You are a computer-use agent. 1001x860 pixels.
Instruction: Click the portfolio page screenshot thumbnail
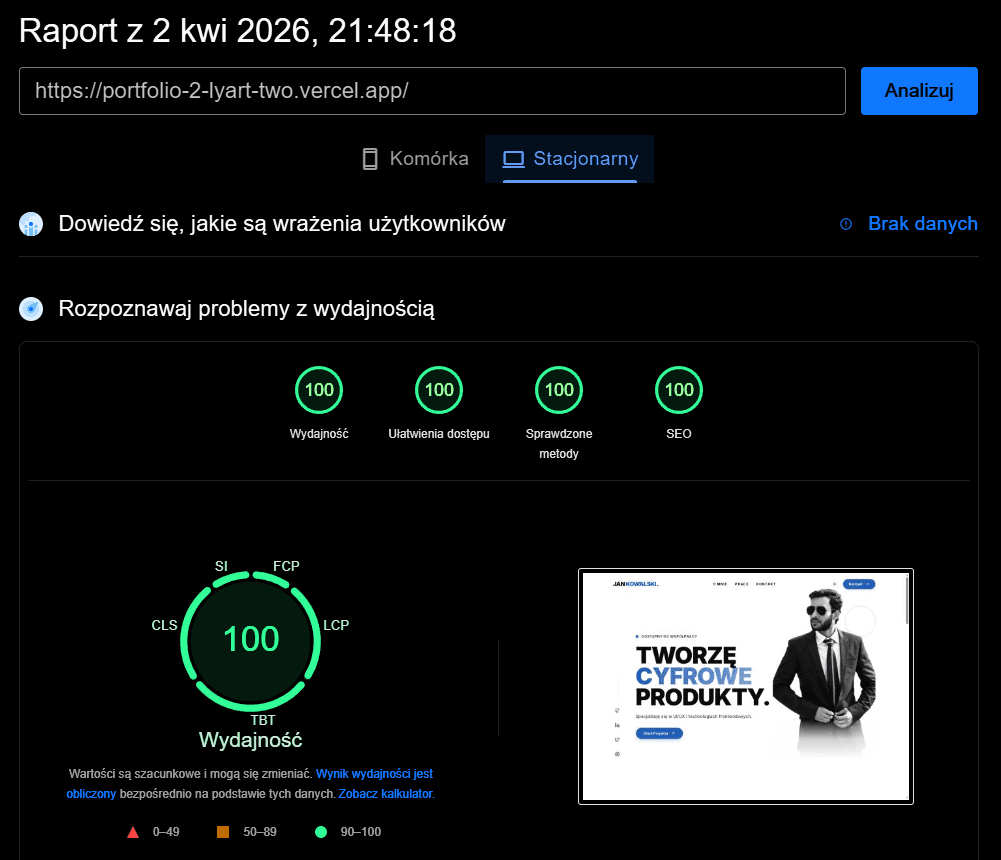point(746,686)
